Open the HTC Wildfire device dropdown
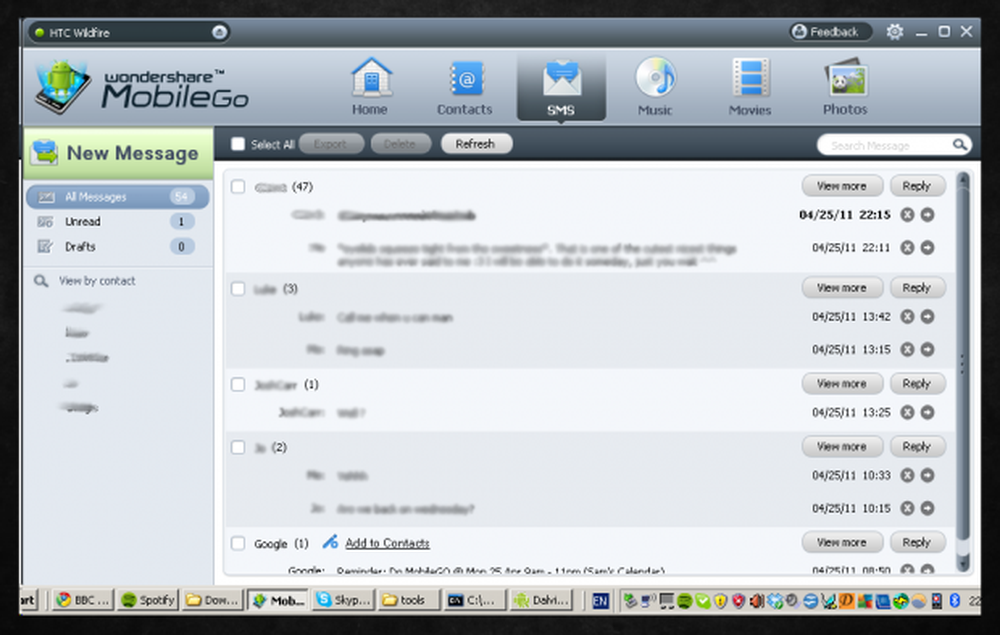Image resolution: width=1000 pixels, height=635 pixels. tap(219, 33)
